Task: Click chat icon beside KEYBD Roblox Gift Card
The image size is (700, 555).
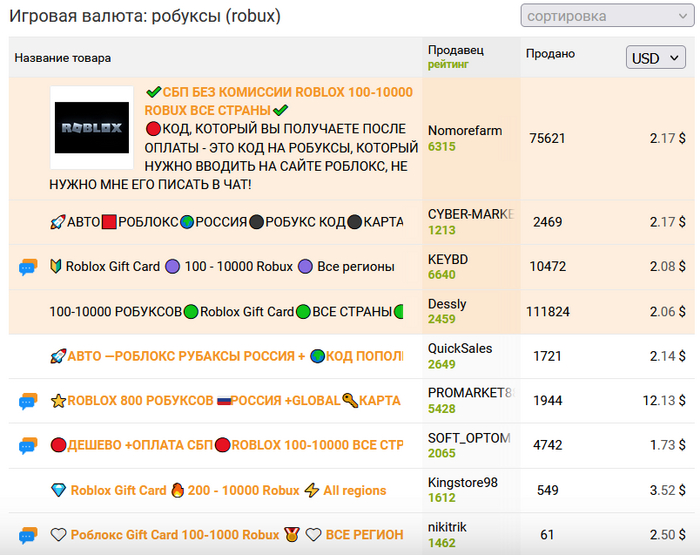Action: tap(28, 267)
